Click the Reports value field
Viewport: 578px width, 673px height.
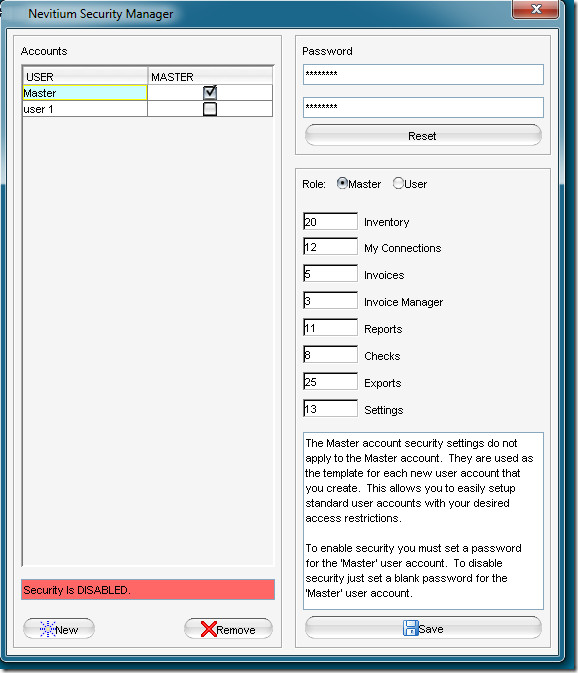[330, 328]
